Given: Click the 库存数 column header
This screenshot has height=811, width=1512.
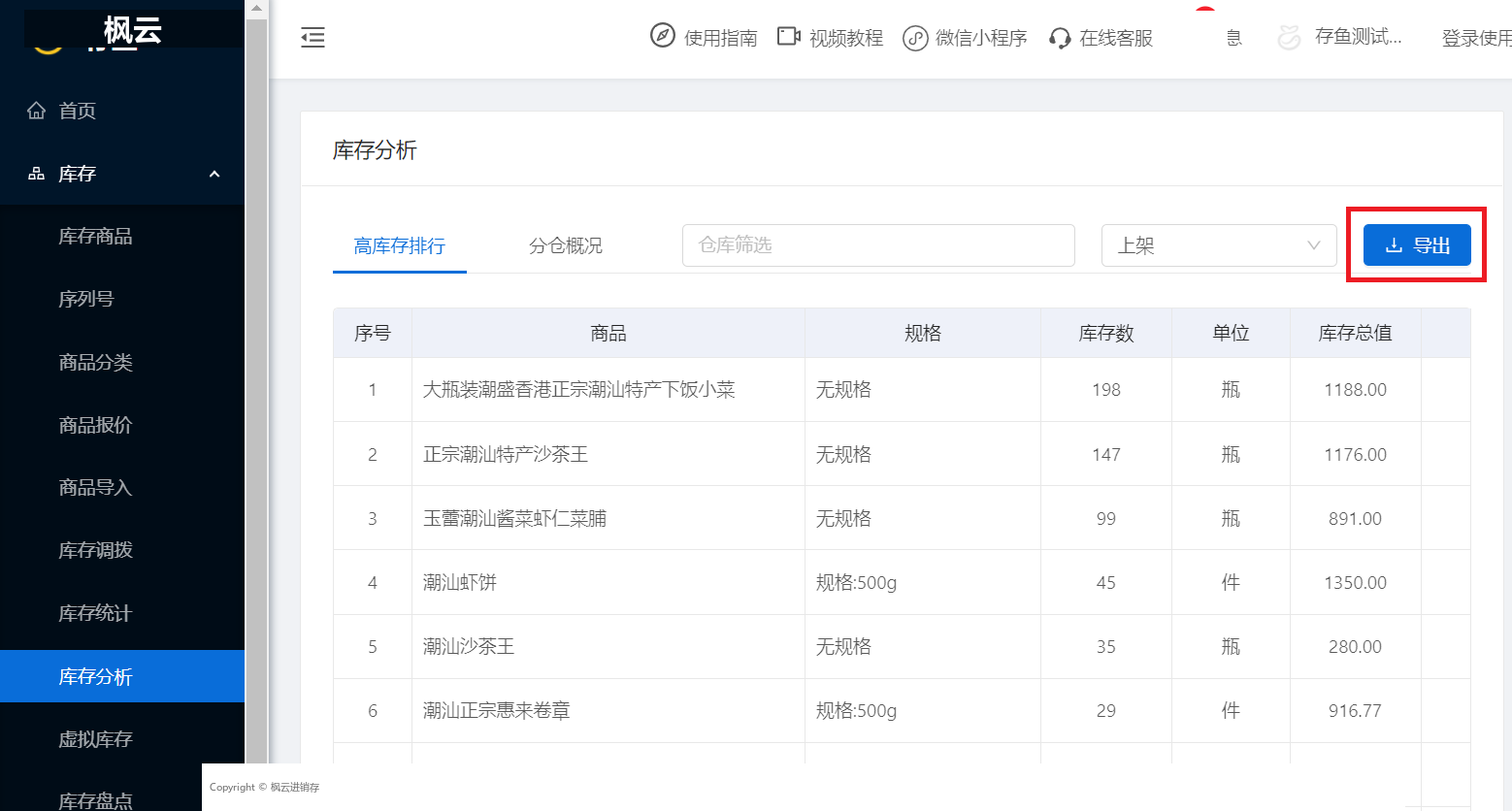Looking at the screenshot, I should [x=1106, y=334].
